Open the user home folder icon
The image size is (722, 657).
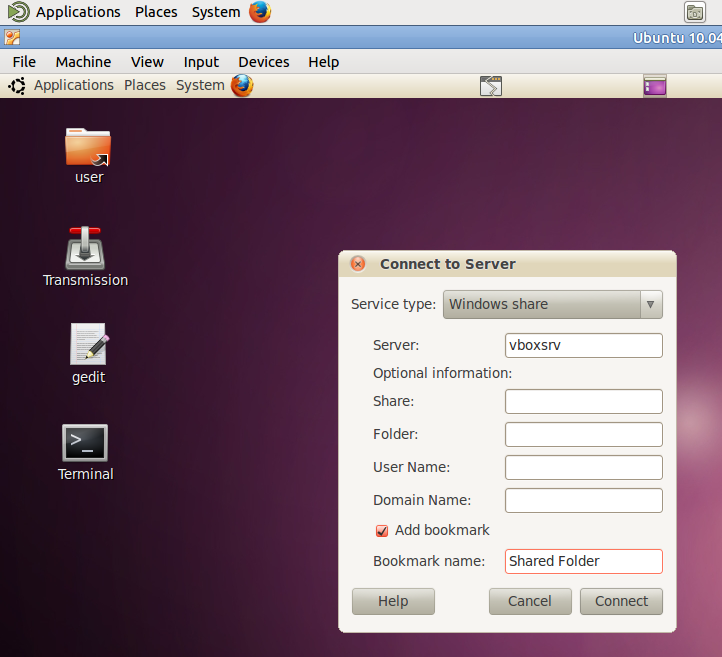88,148
